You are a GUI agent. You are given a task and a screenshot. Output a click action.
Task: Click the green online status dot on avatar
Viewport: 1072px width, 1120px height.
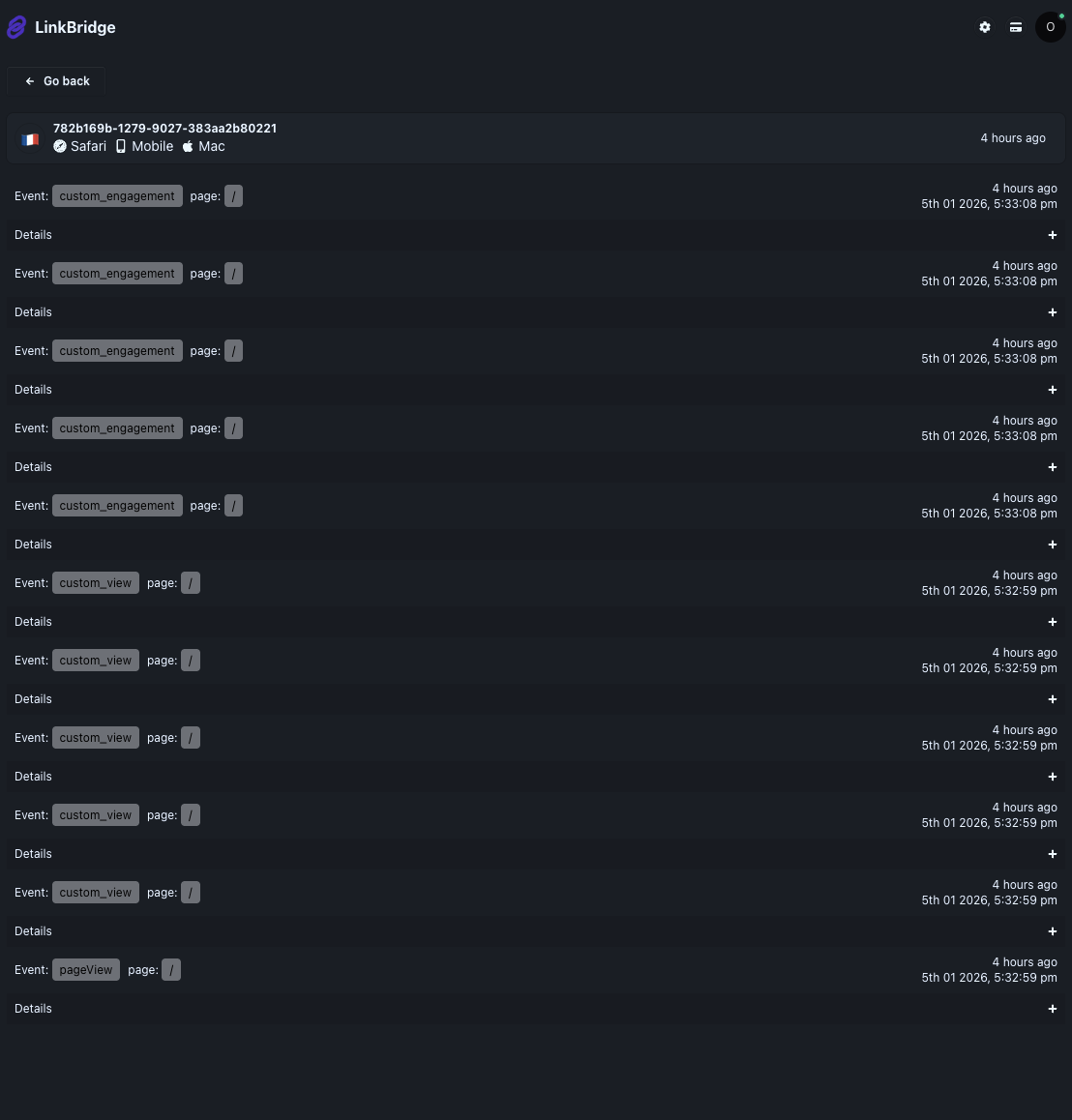pyautogui.click(x=1061, y=15)
